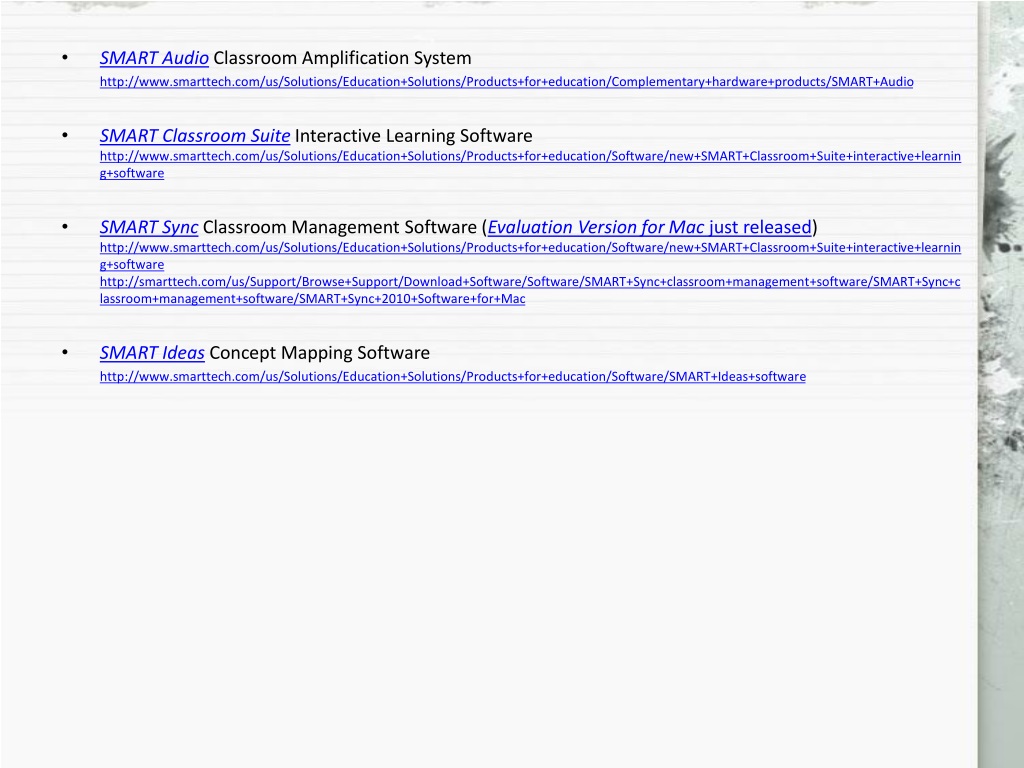Screen dimensions: 1024x768
Task: Open the SMART Sync title link
Action: [149, 227]
